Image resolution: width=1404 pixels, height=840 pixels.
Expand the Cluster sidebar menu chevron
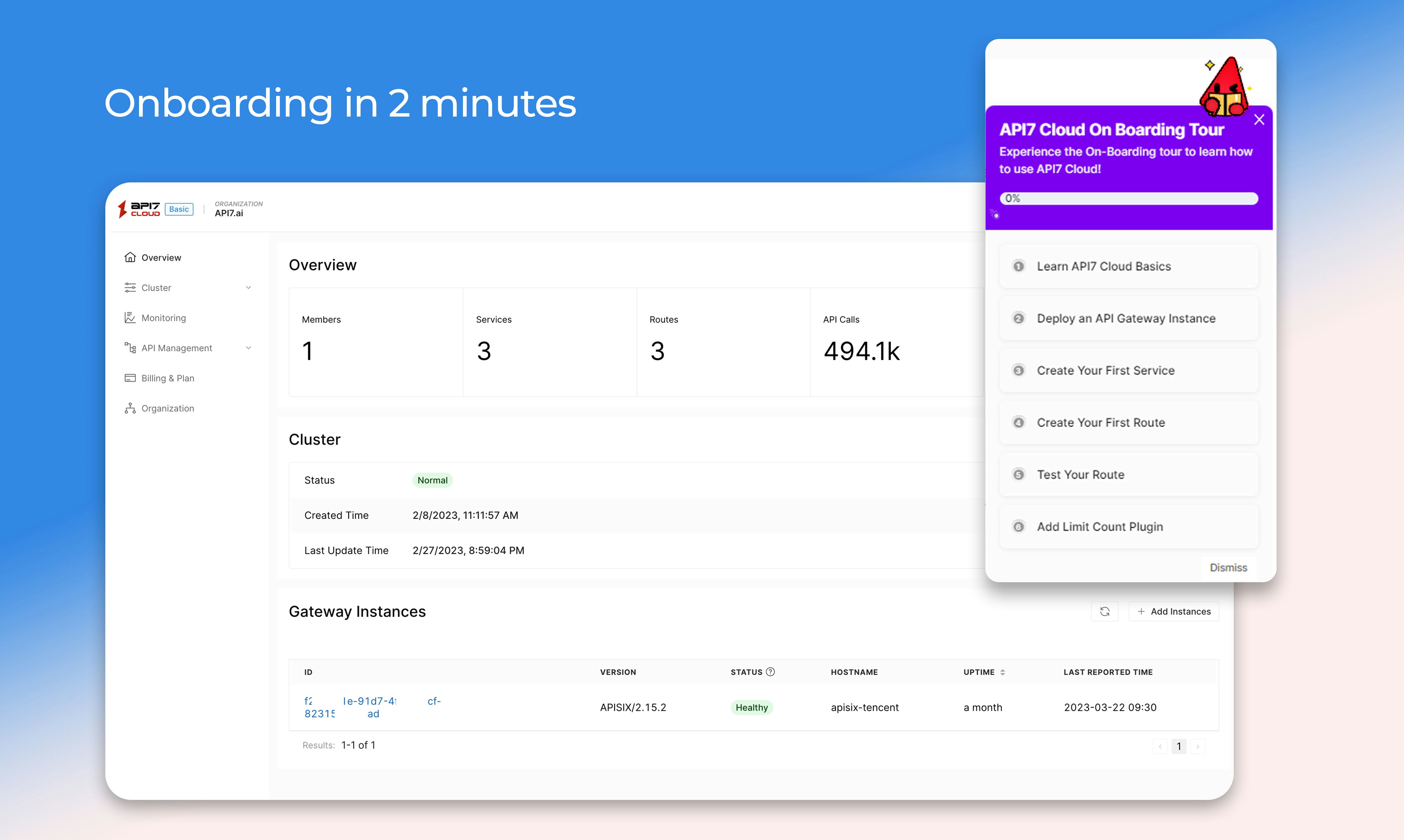coord(248,288)
